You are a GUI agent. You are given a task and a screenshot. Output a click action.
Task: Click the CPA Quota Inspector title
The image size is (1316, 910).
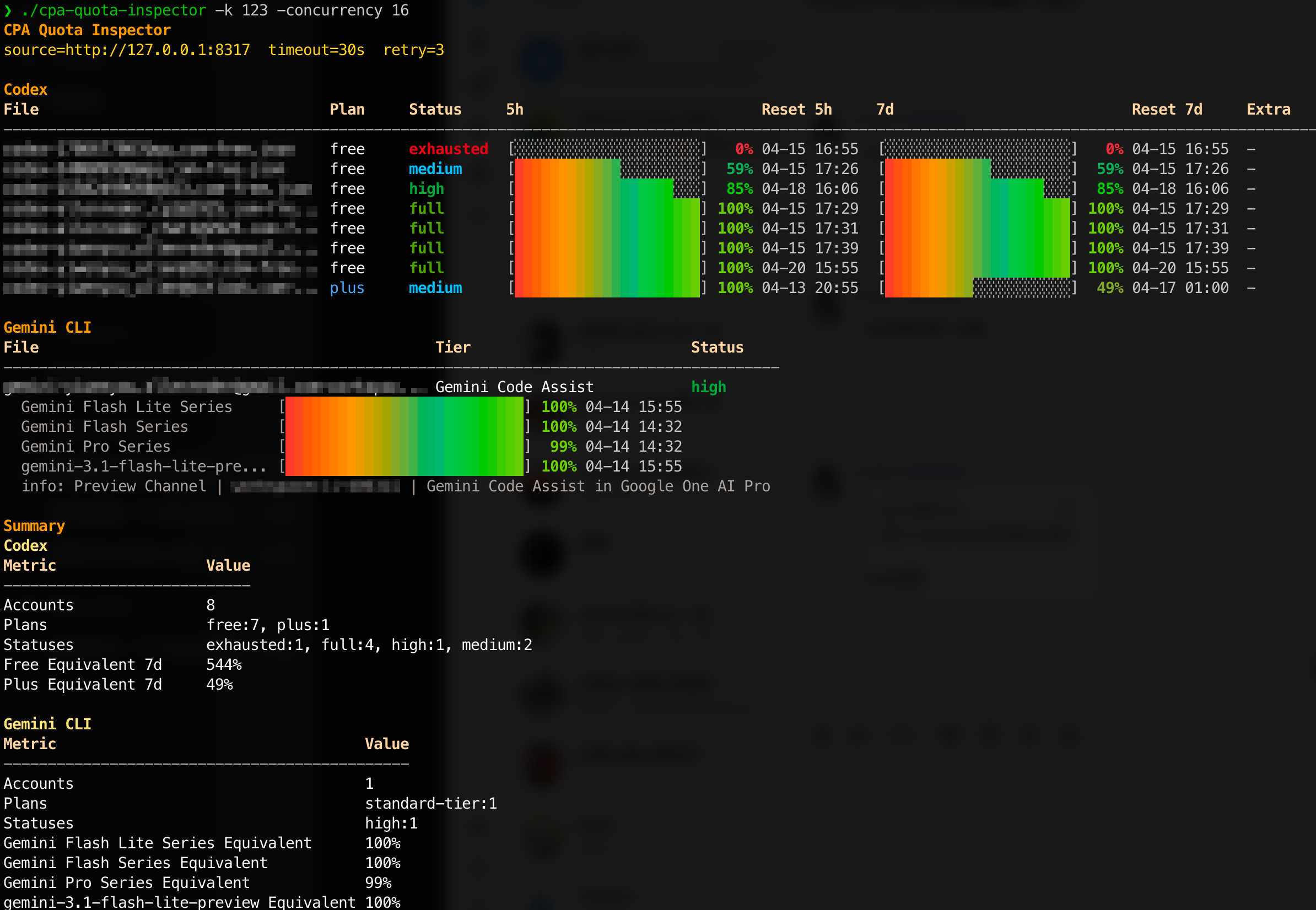pos(87,30)
